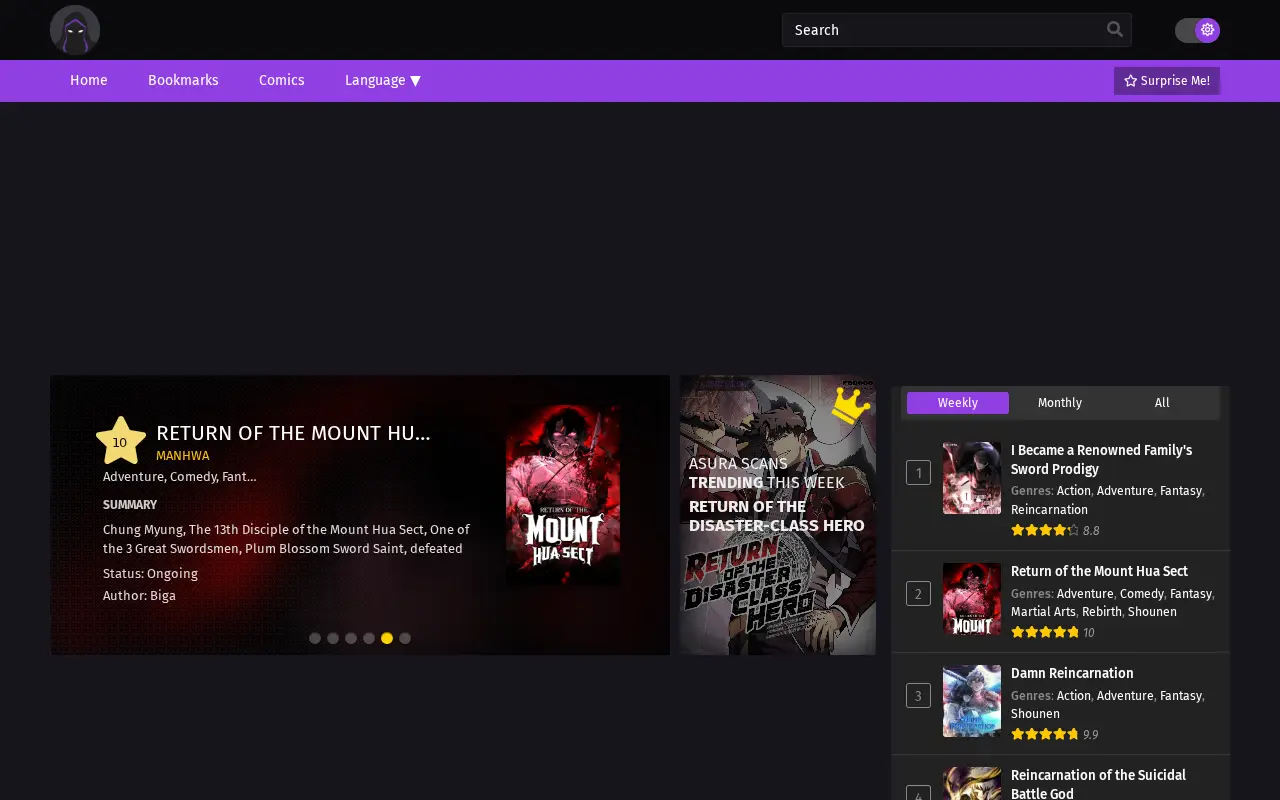Click the Reincarnation genre link
This screenshot has height=800, width=1280.
click(1049, 510)
